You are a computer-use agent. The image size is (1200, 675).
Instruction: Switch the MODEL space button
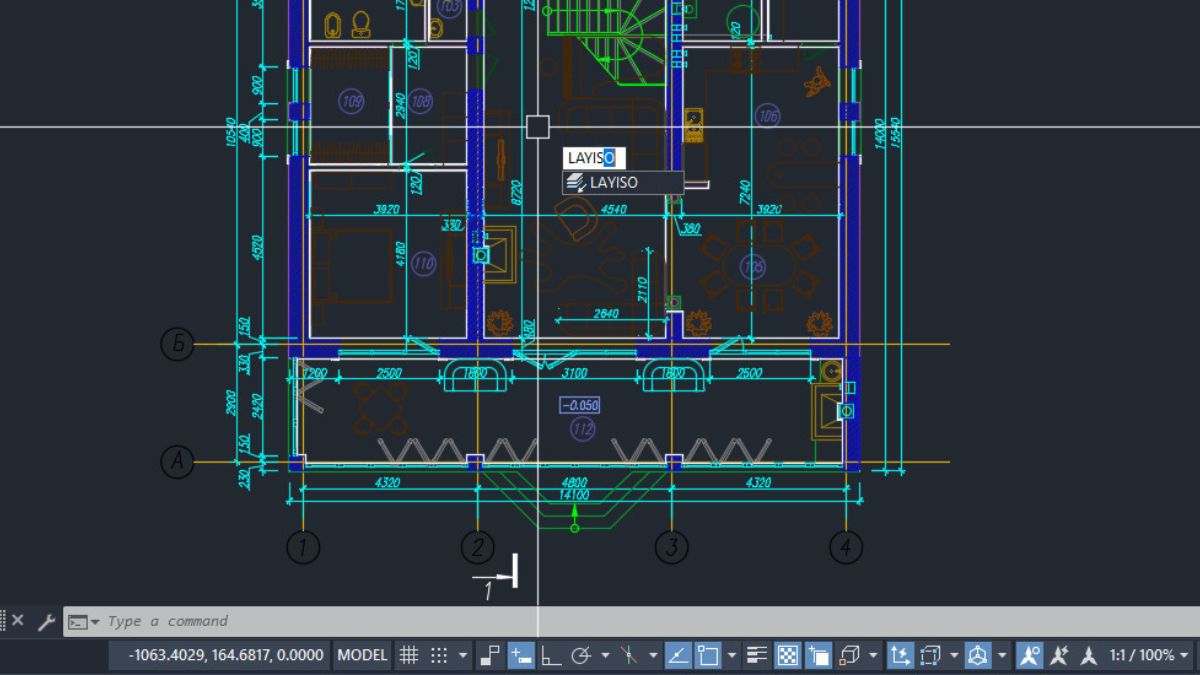(362, 655)
